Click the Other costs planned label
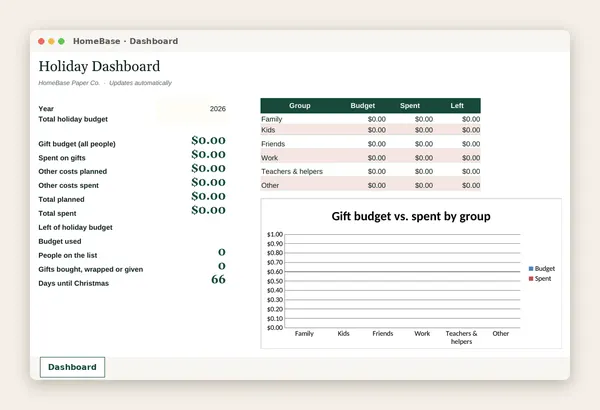The image size is (600, 410). (72, 172)
